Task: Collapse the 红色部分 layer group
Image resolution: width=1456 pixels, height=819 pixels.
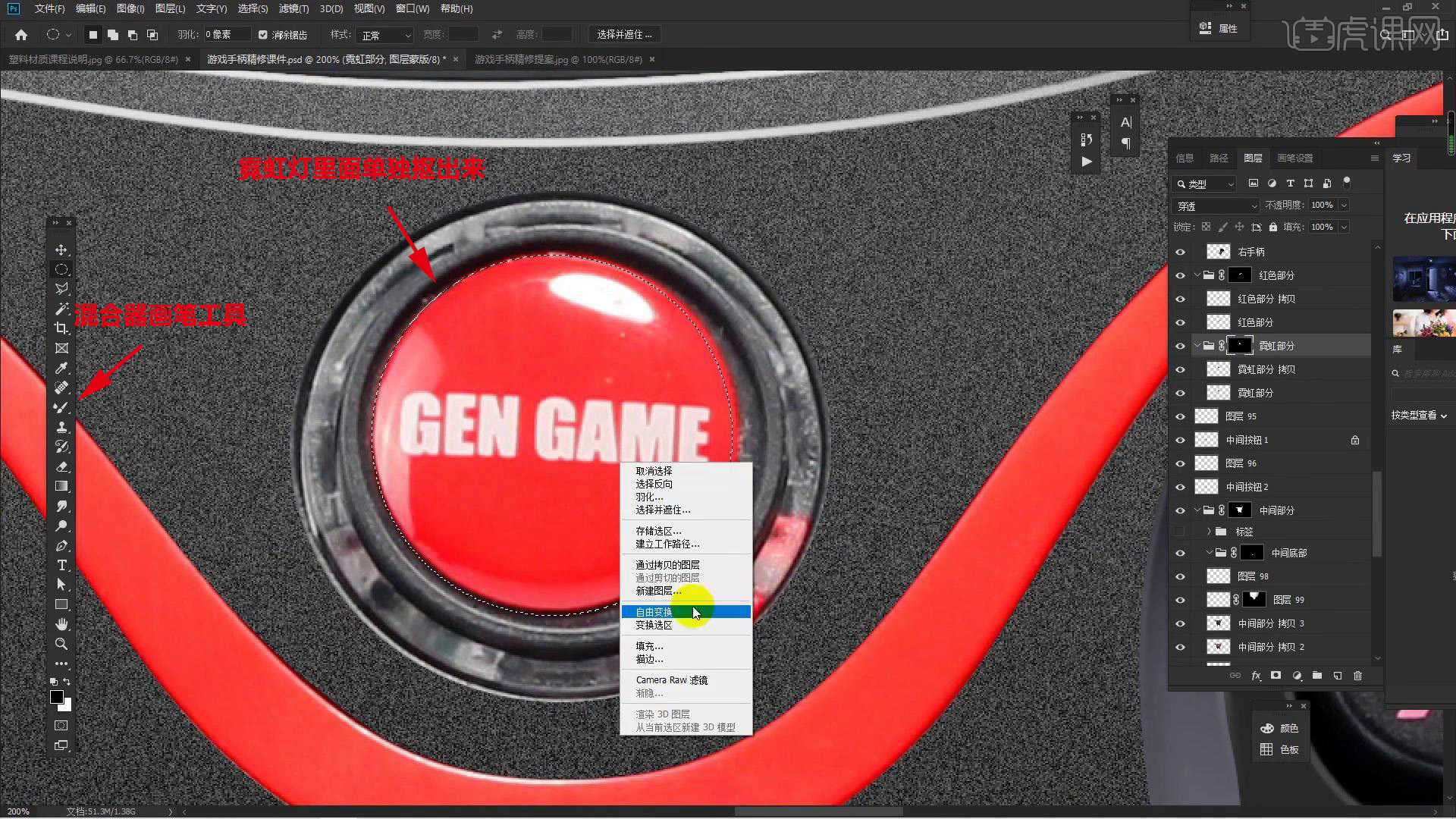Action: (1197, 275)
